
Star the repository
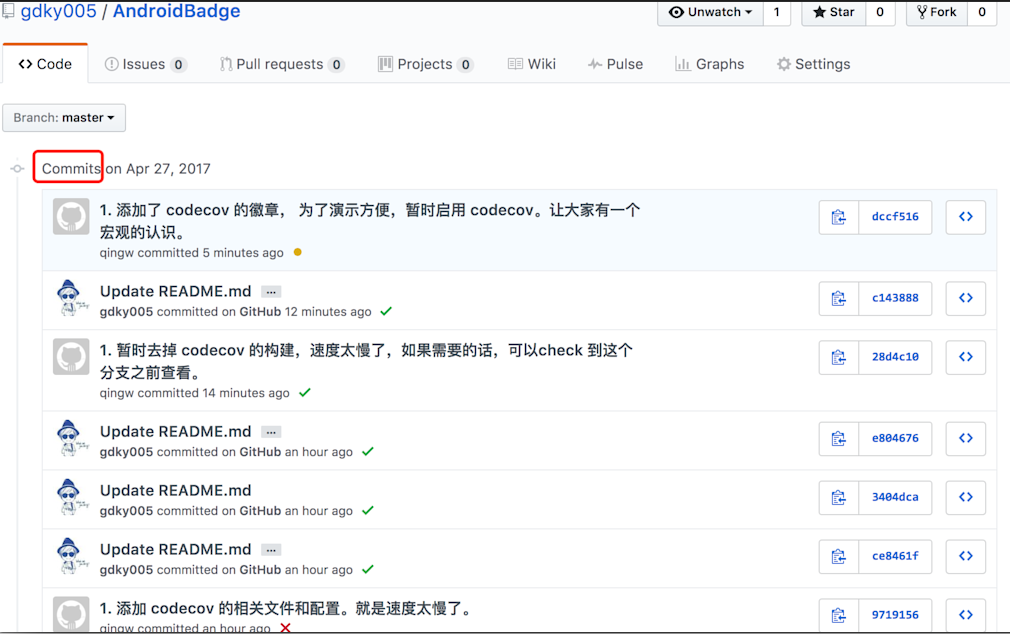click(x=834, y=12)
